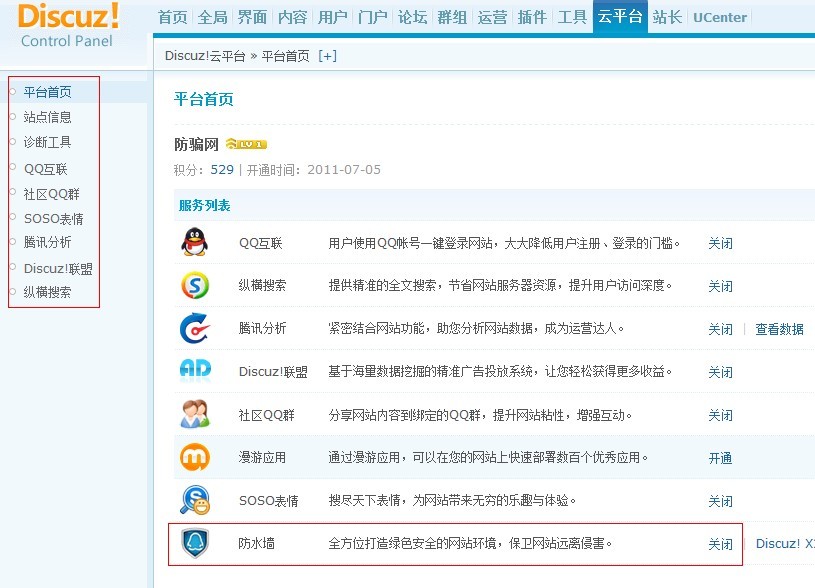Select the 工具 top menu

(572, 17)
